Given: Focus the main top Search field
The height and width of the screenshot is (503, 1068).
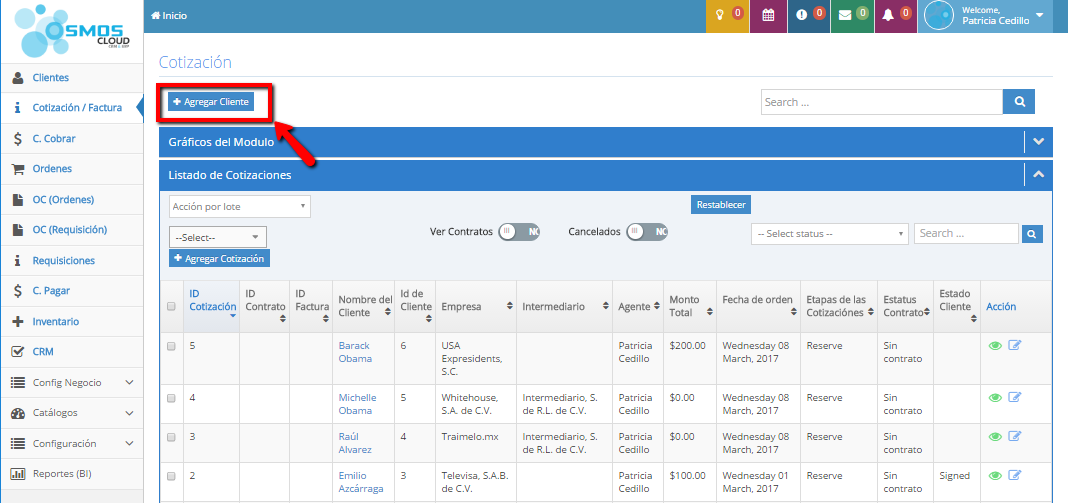Looking at the screenshot, I should (882, 102).
